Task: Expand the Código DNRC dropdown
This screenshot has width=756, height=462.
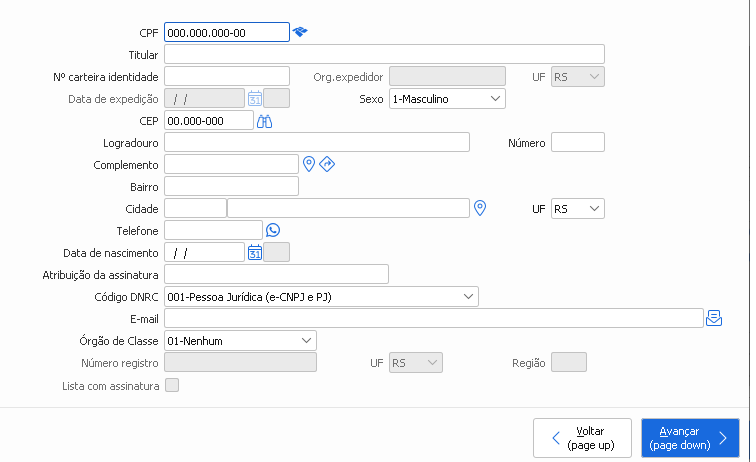Action: (322, 297)
